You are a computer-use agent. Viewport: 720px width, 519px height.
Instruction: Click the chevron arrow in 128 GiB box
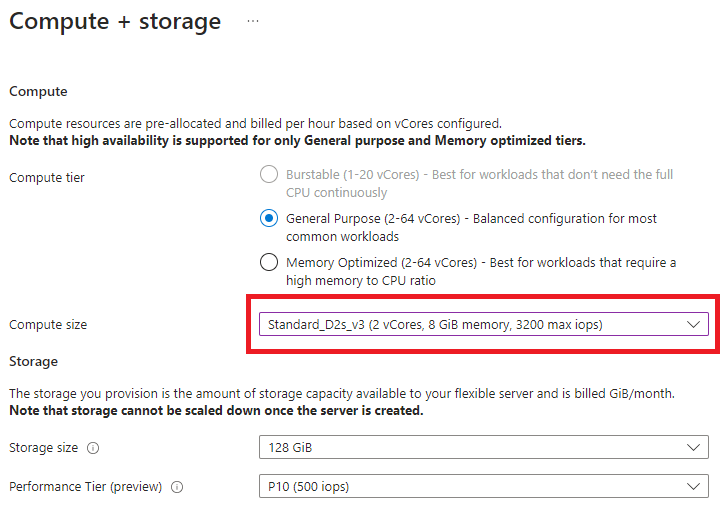693,448
